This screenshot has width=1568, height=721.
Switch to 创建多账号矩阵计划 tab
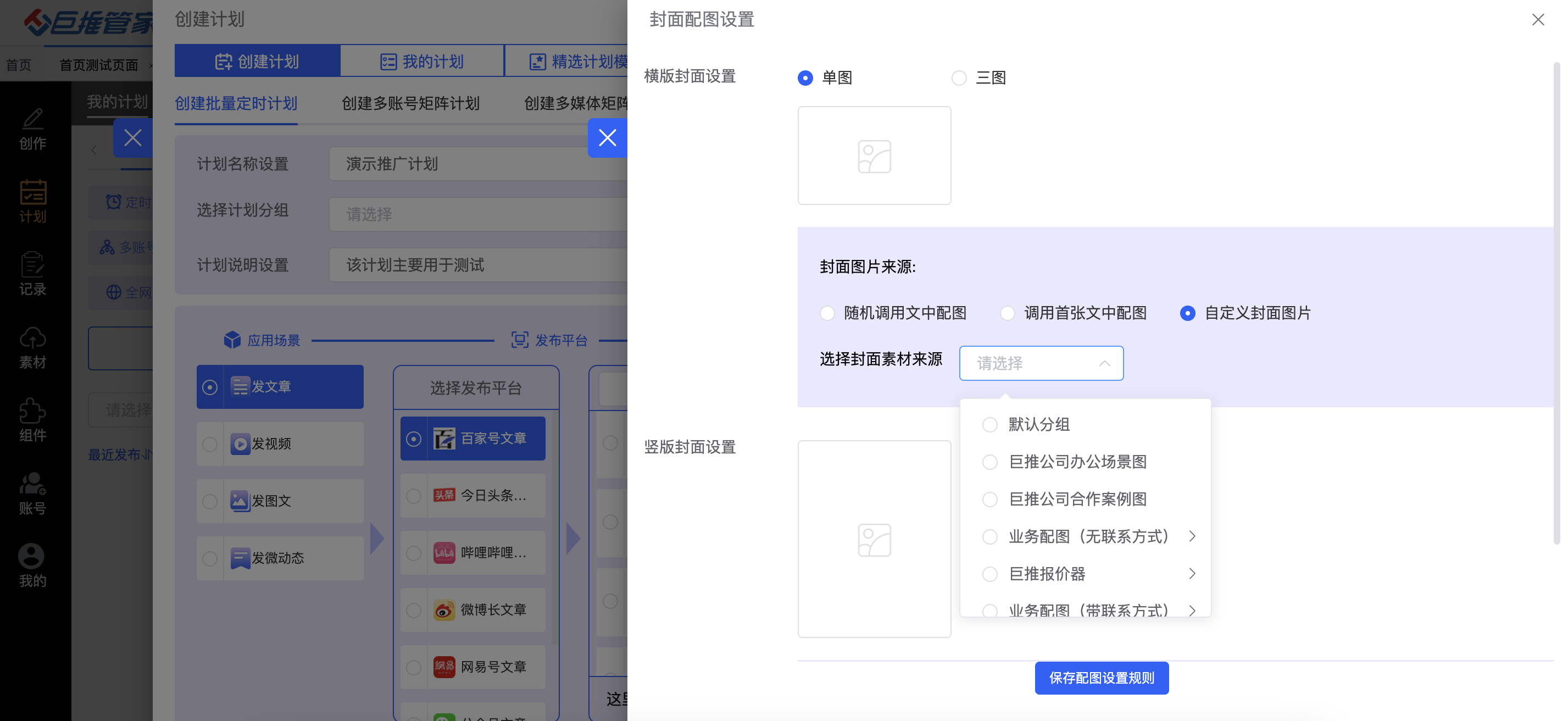(x=410, y=103)
